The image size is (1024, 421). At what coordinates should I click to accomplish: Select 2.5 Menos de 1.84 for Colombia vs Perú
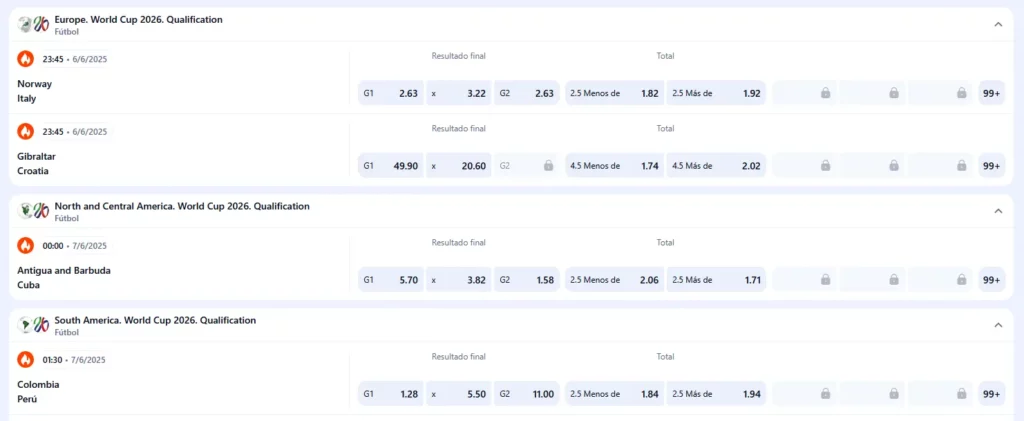(x=614, y=394)
